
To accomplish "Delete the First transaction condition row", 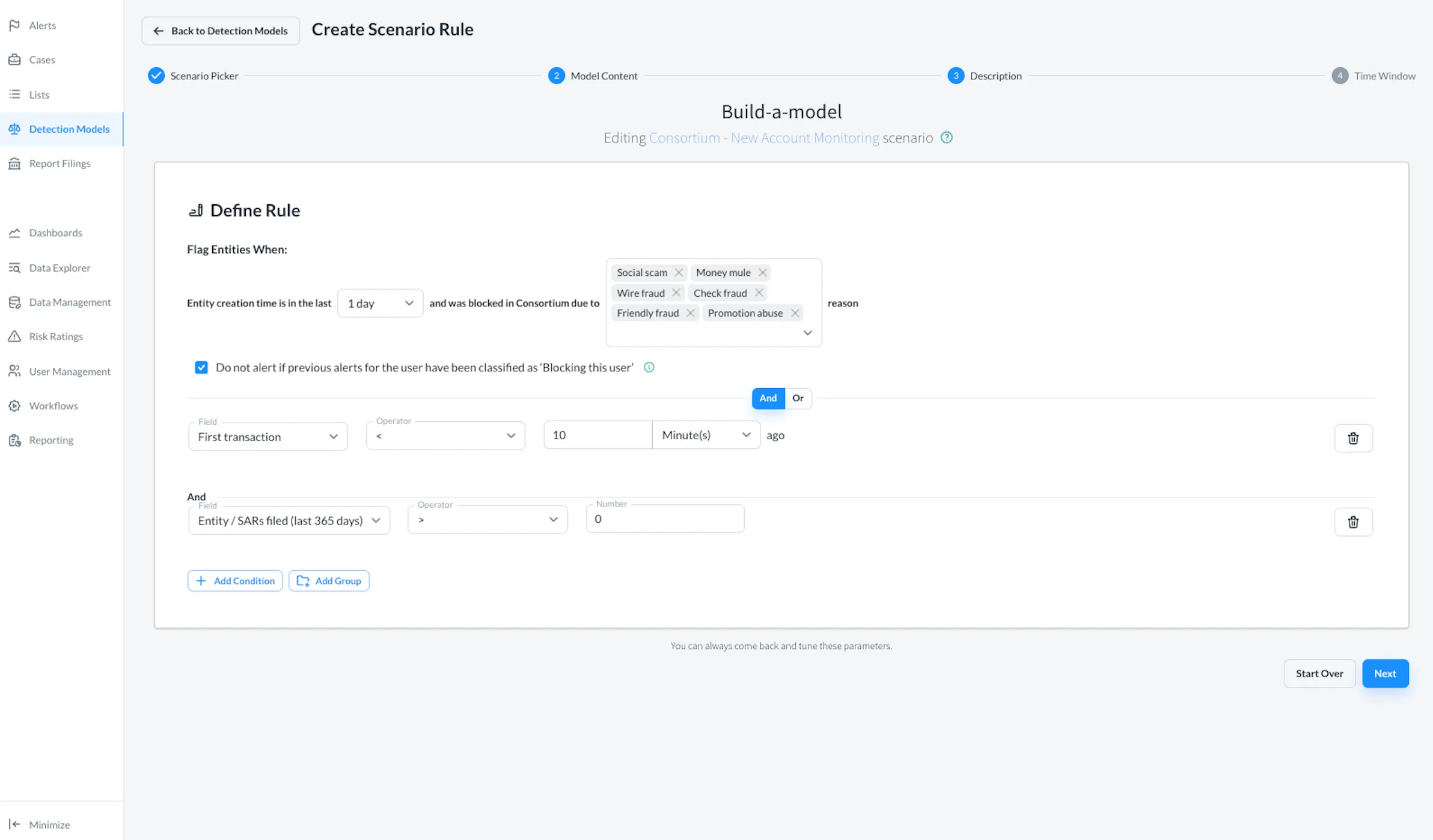I will [x=1353, y=438].
